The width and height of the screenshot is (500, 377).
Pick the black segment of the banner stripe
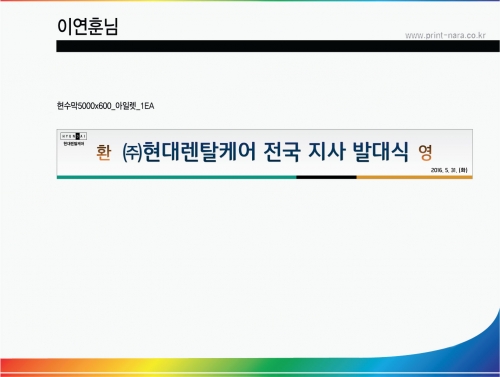click(x=326, y=177)
